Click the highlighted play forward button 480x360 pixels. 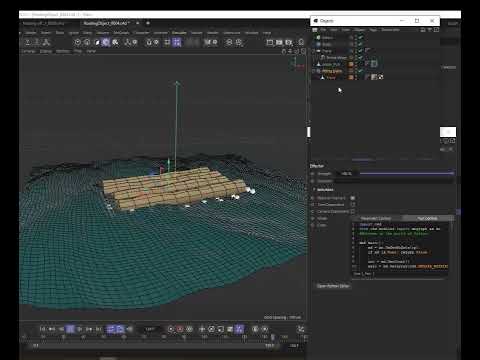point(70,329)
